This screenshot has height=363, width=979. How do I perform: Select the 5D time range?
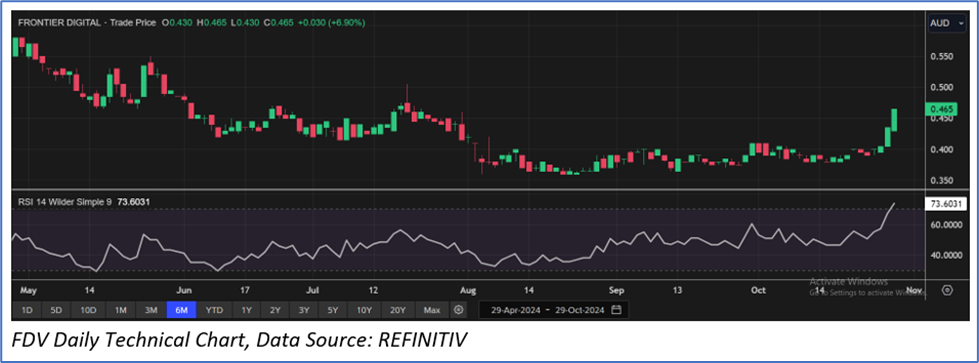tap(57, 310)
